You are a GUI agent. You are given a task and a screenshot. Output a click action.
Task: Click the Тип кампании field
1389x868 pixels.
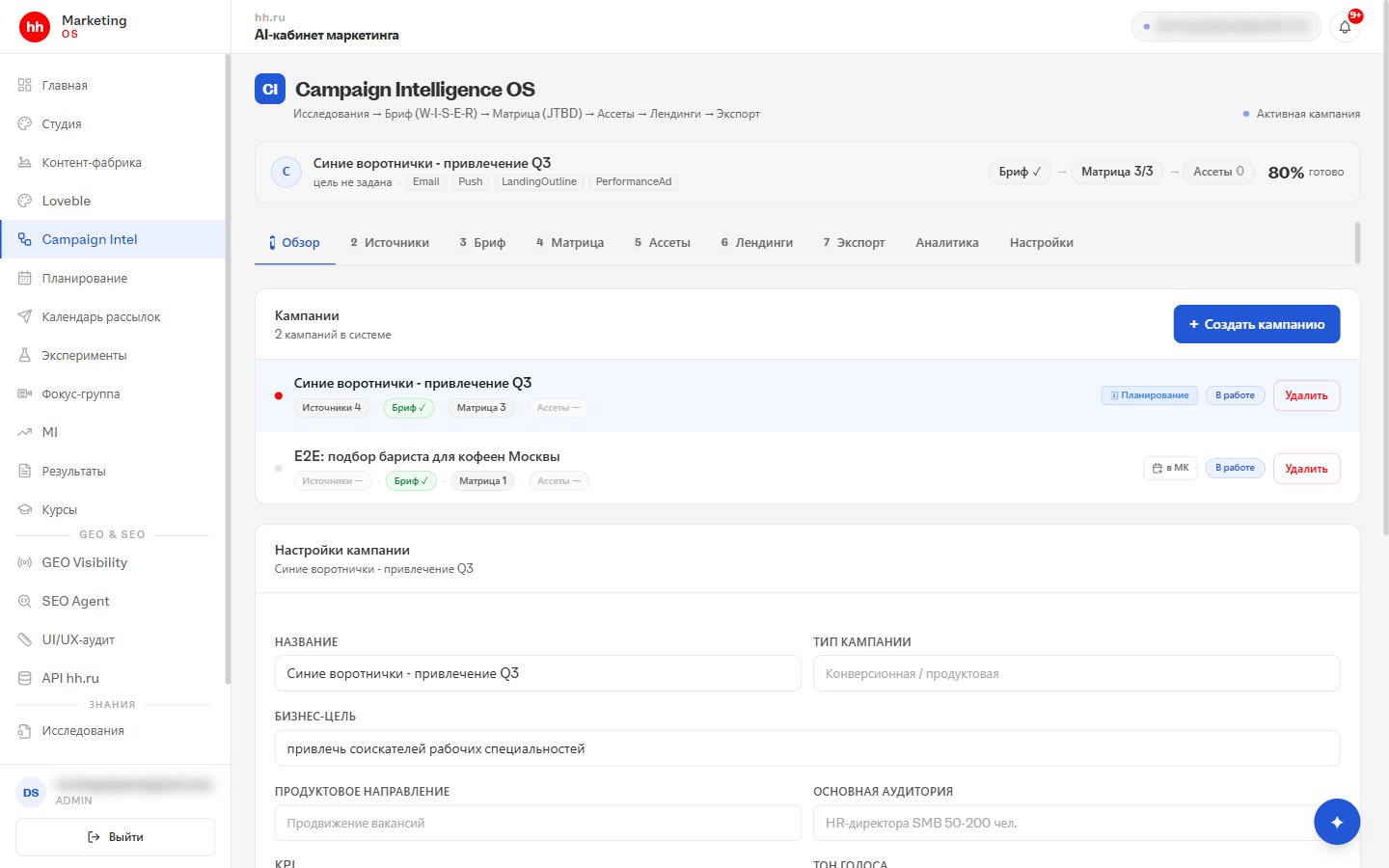click(1076, 673)
